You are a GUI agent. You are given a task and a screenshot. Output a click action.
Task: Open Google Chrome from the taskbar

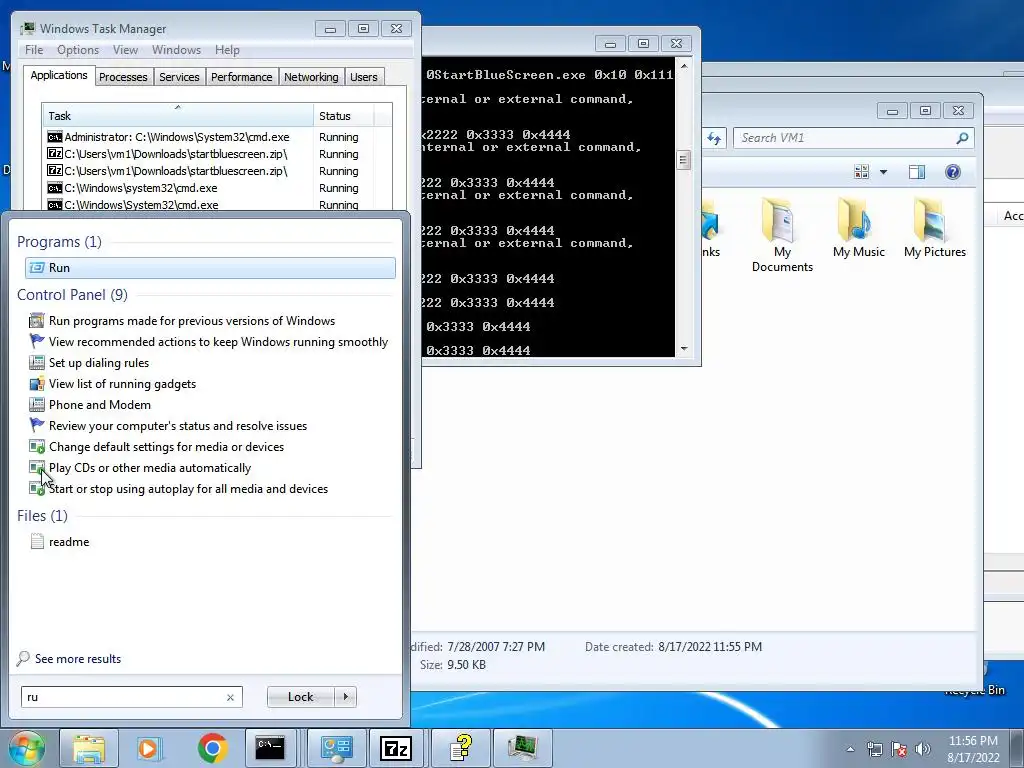[x=212, y=748]
